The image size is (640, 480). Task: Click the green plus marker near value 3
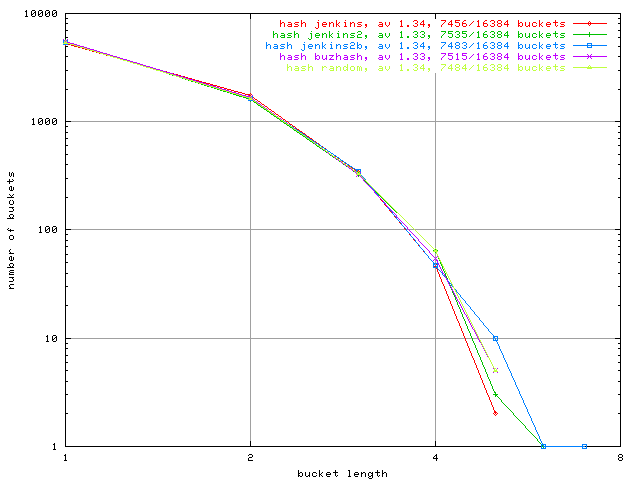[496, 395]
